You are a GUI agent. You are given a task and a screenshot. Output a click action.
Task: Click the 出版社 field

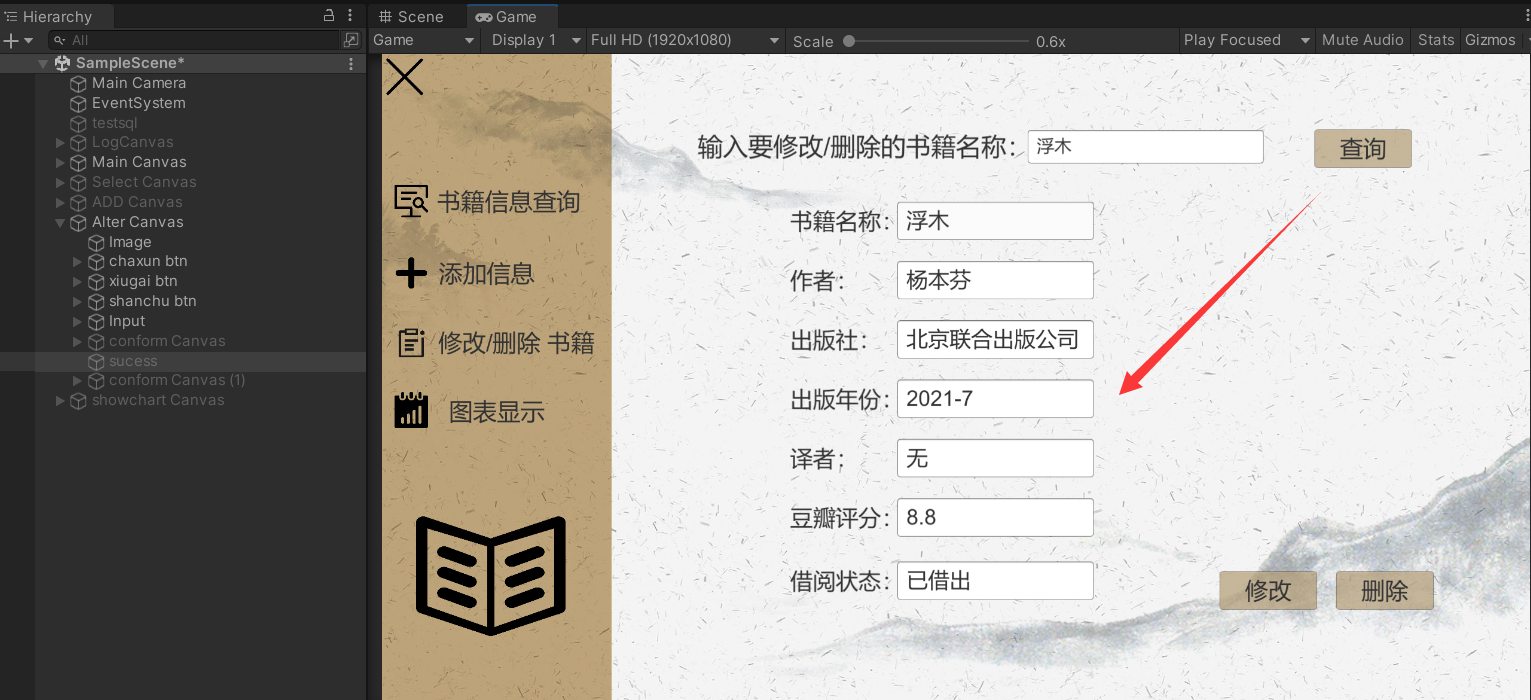coord(995,340)
